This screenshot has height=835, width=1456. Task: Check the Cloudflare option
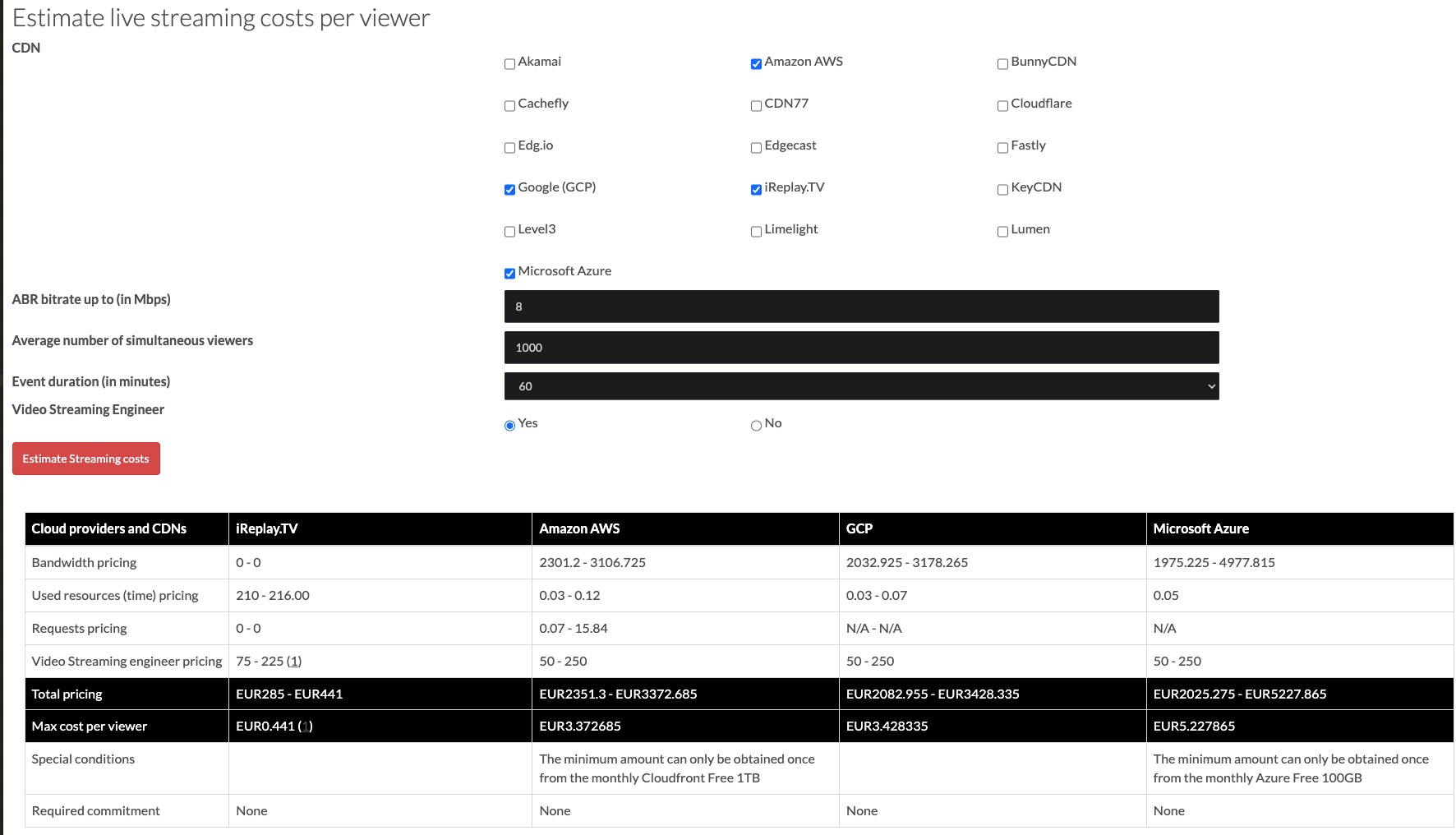coord(1002,105)
